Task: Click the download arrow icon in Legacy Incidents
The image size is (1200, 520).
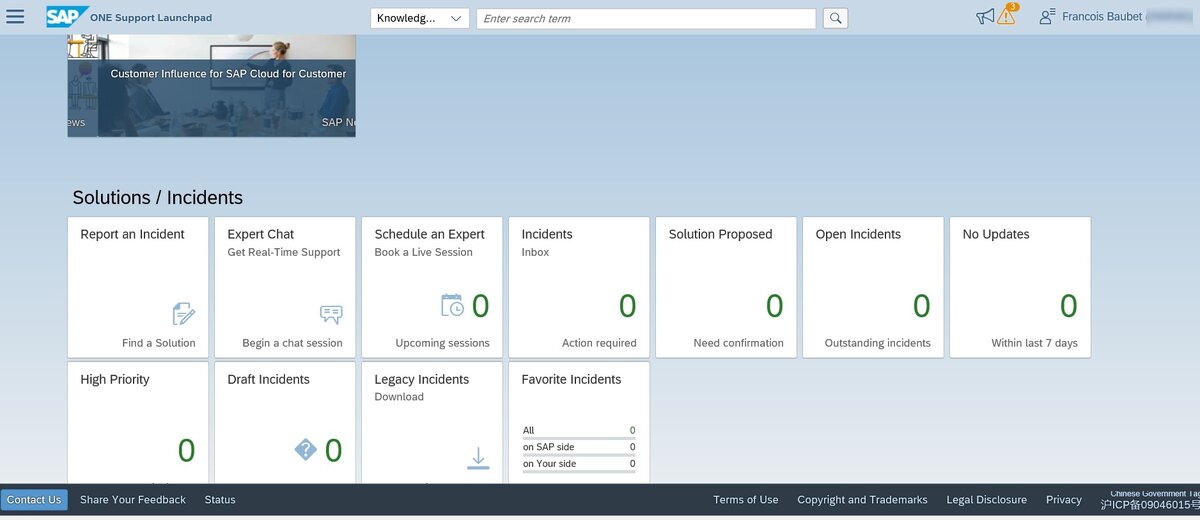Action: 478,458
